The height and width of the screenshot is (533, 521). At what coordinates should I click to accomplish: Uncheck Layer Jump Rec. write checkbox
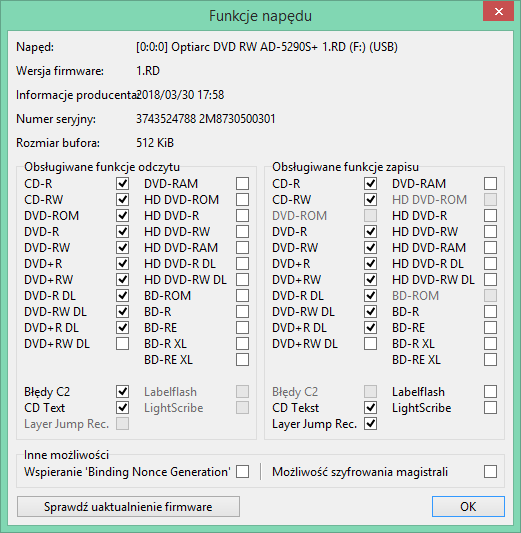370,424
